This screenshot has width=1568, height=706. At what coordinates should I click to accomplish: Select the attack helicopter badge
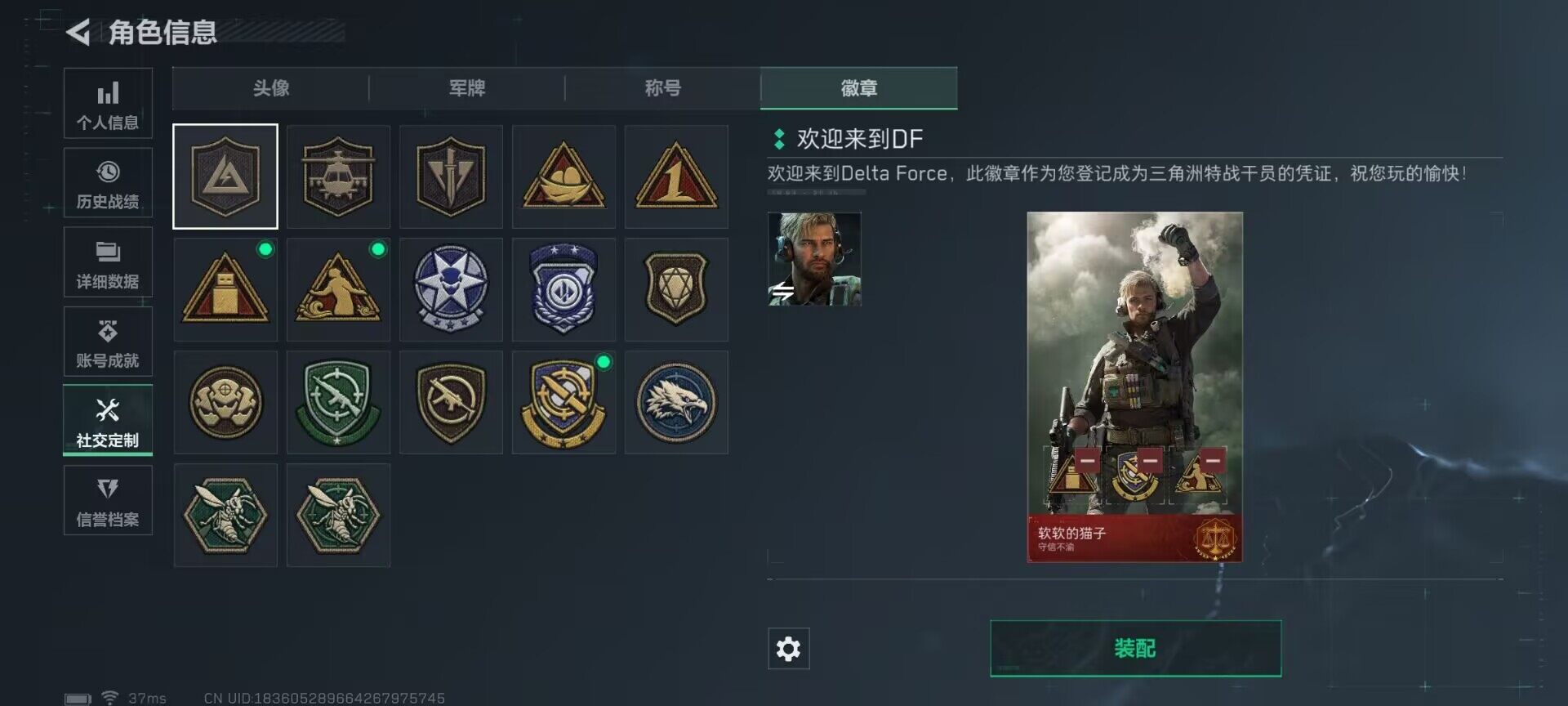pos(338,176)
